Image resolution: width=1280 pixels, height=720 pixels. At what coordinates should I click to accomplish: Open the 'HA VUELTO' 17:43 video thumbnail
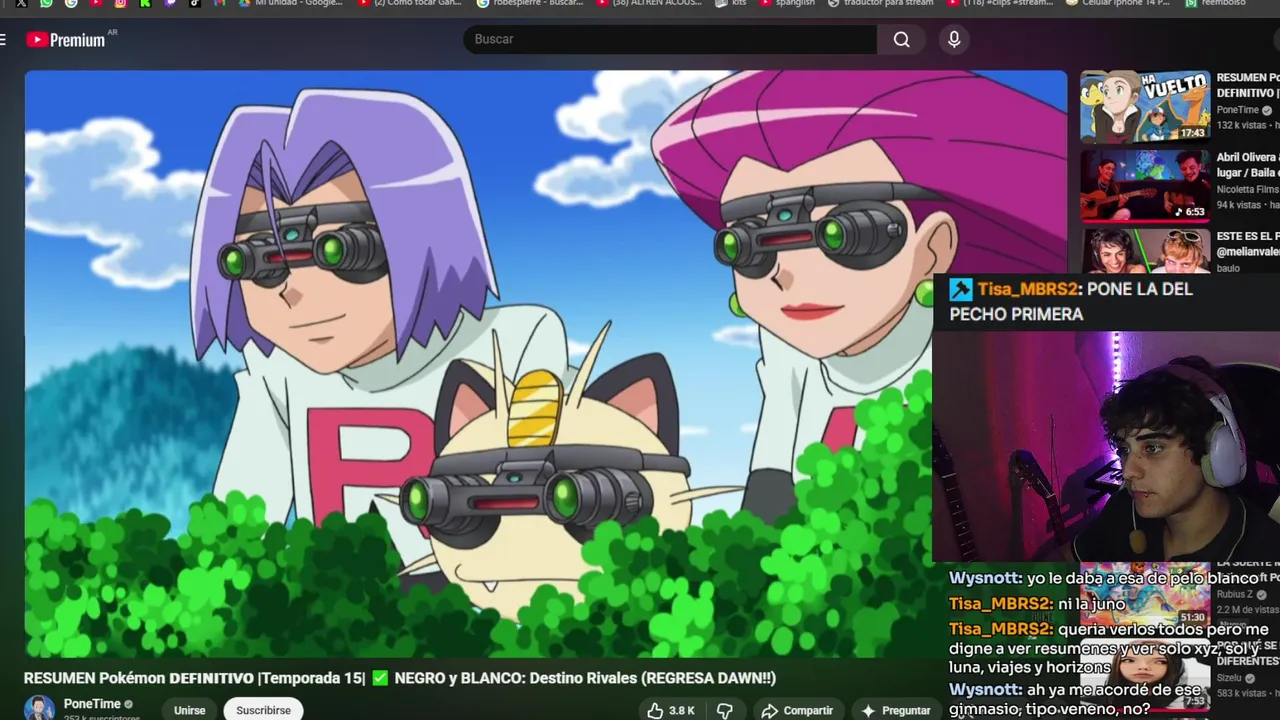1145,107
